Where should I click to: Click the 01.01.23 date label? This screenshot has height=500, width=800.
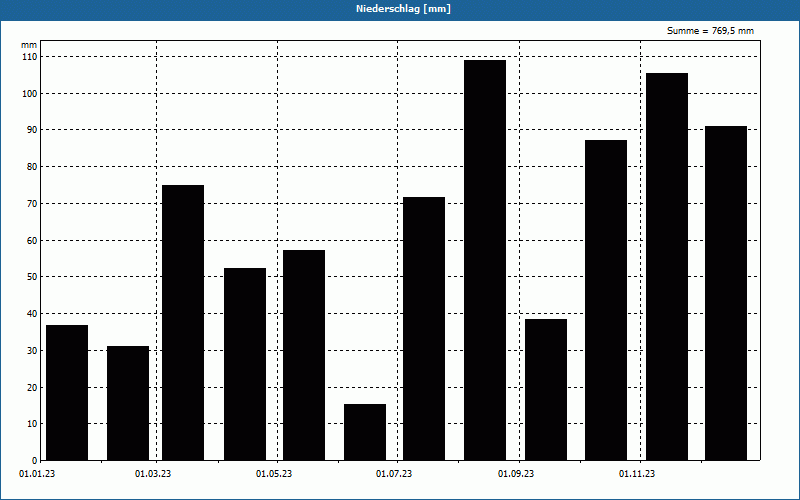[x=37, y=474]
